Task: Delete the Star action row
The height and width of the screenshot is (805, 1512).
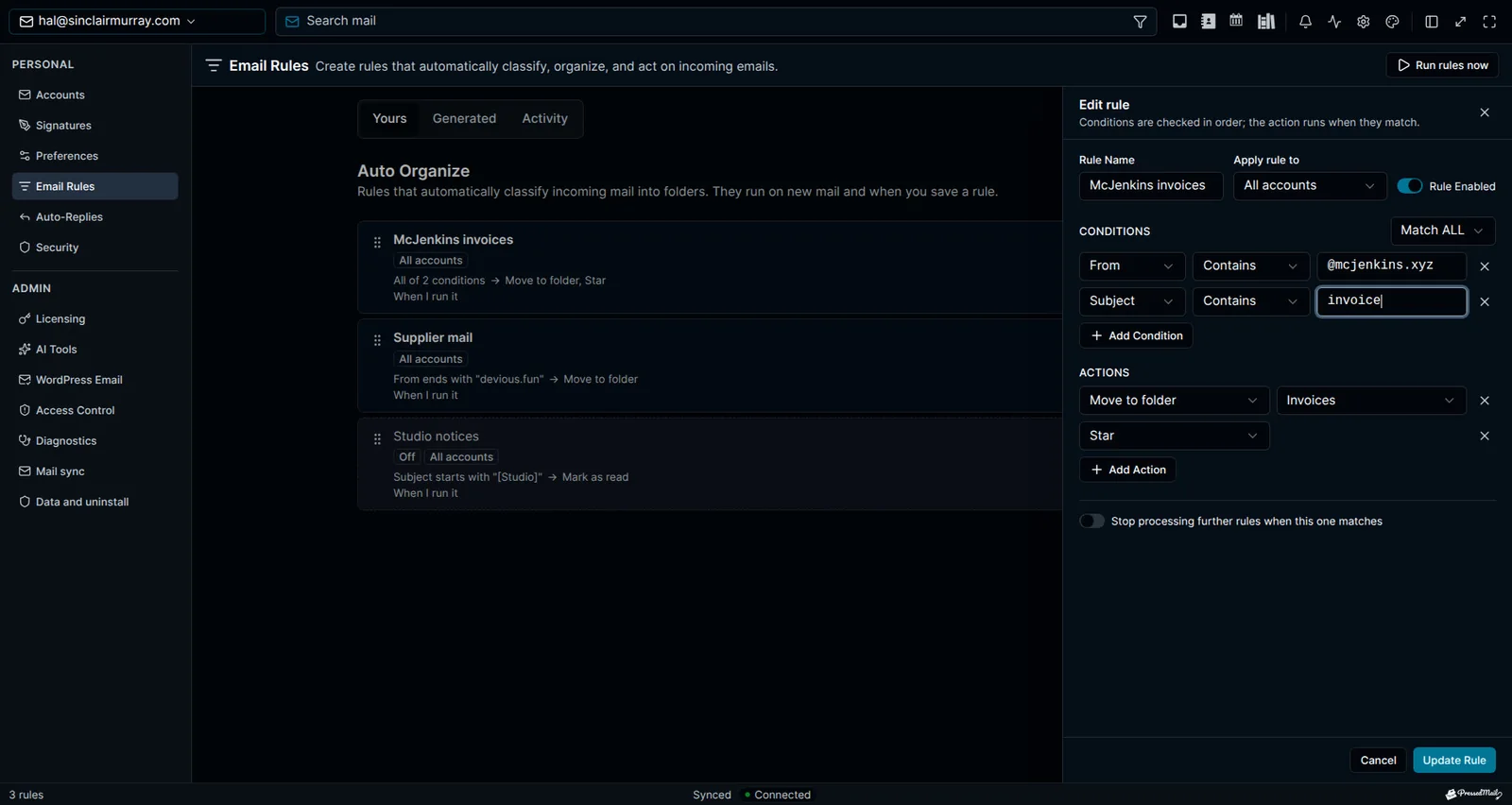Action: [x=1485, y=436]
